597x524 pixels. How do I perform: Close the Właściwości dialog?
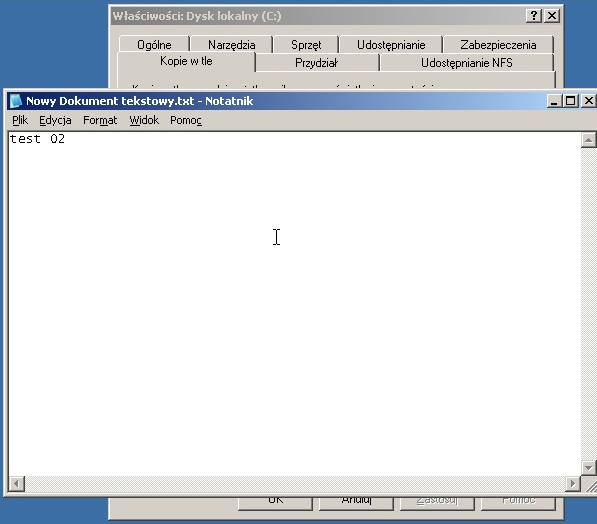[x=552, y=16]
